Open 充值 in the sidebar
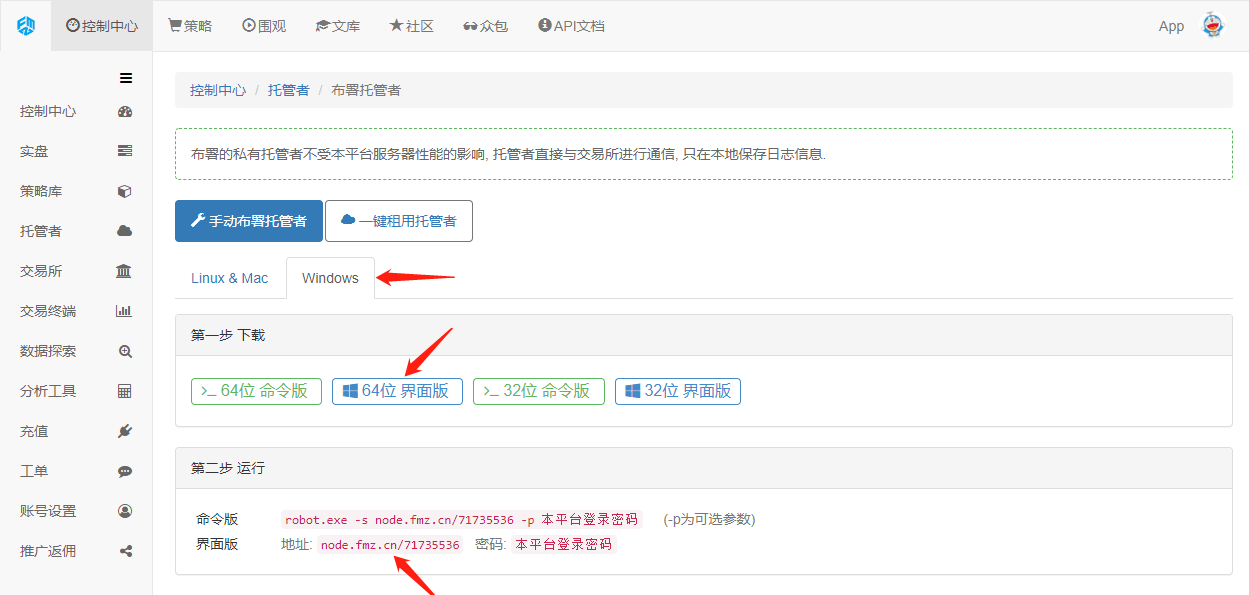1249x595 pixels. [76, 431]
